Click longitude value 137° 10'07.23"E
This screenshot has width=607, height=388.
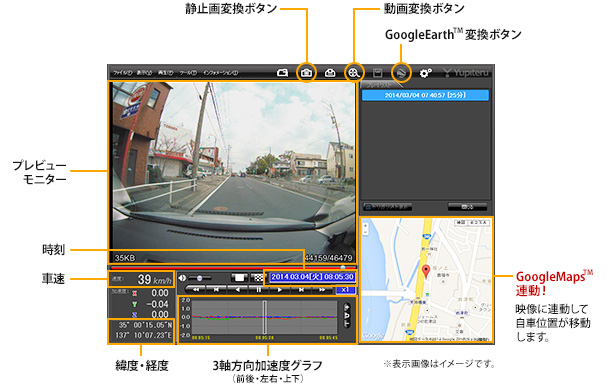coord(144,335)
